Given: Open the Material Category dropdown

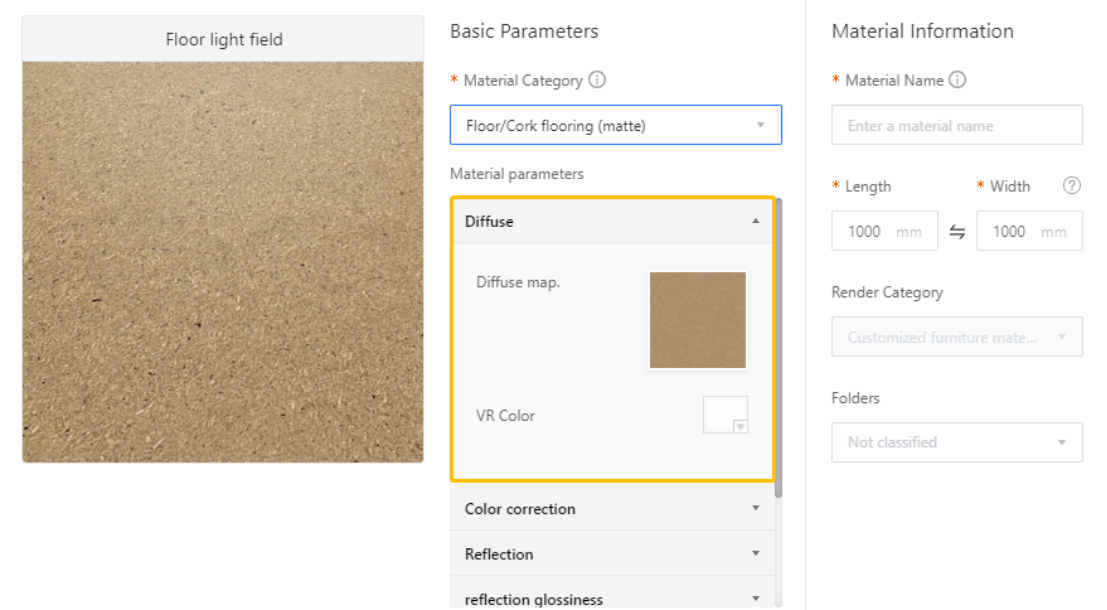Looking at the screenshot, I should [615, 126].
